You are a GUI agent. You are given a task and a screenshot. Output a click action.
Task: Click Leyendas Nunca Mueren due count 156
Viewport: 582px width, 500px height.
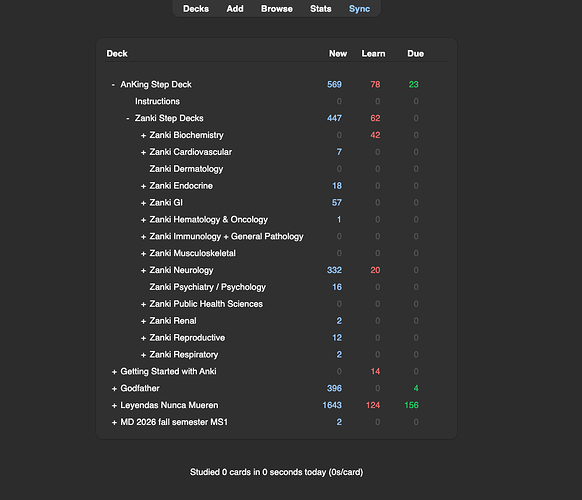click(411, 405)
